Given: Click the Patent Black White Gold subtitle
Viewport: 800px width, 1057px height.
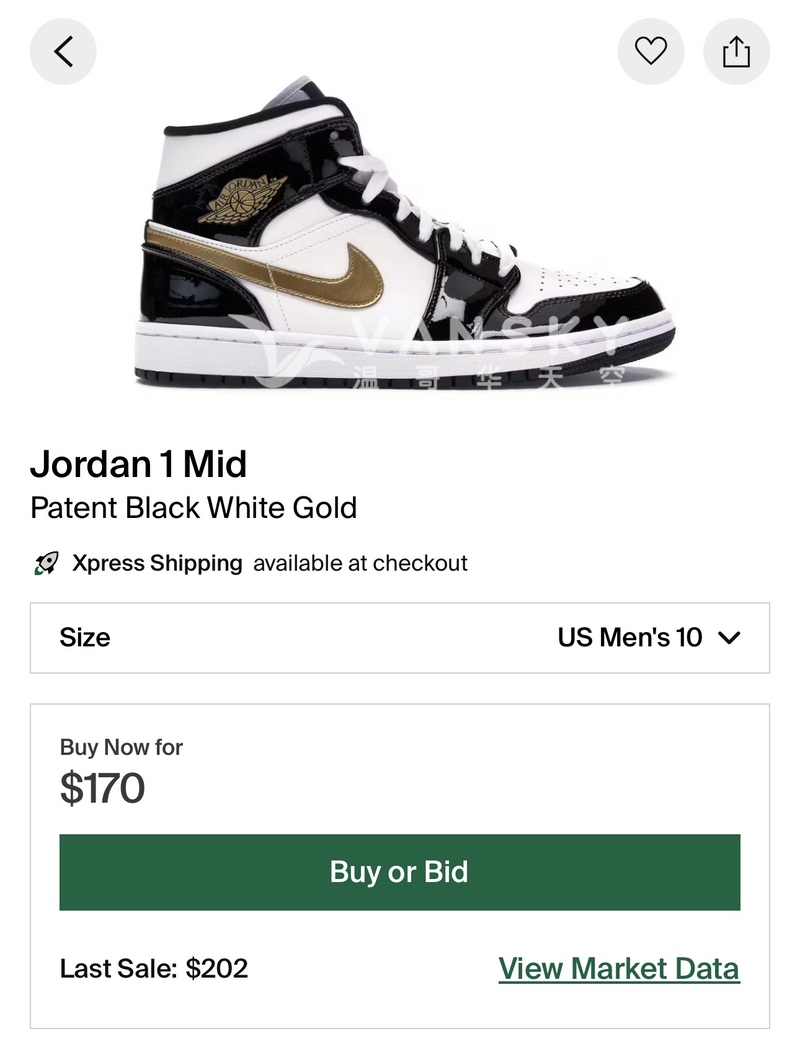Looking at the screenshot, I should pyautogui.click(x=194, y=508).
